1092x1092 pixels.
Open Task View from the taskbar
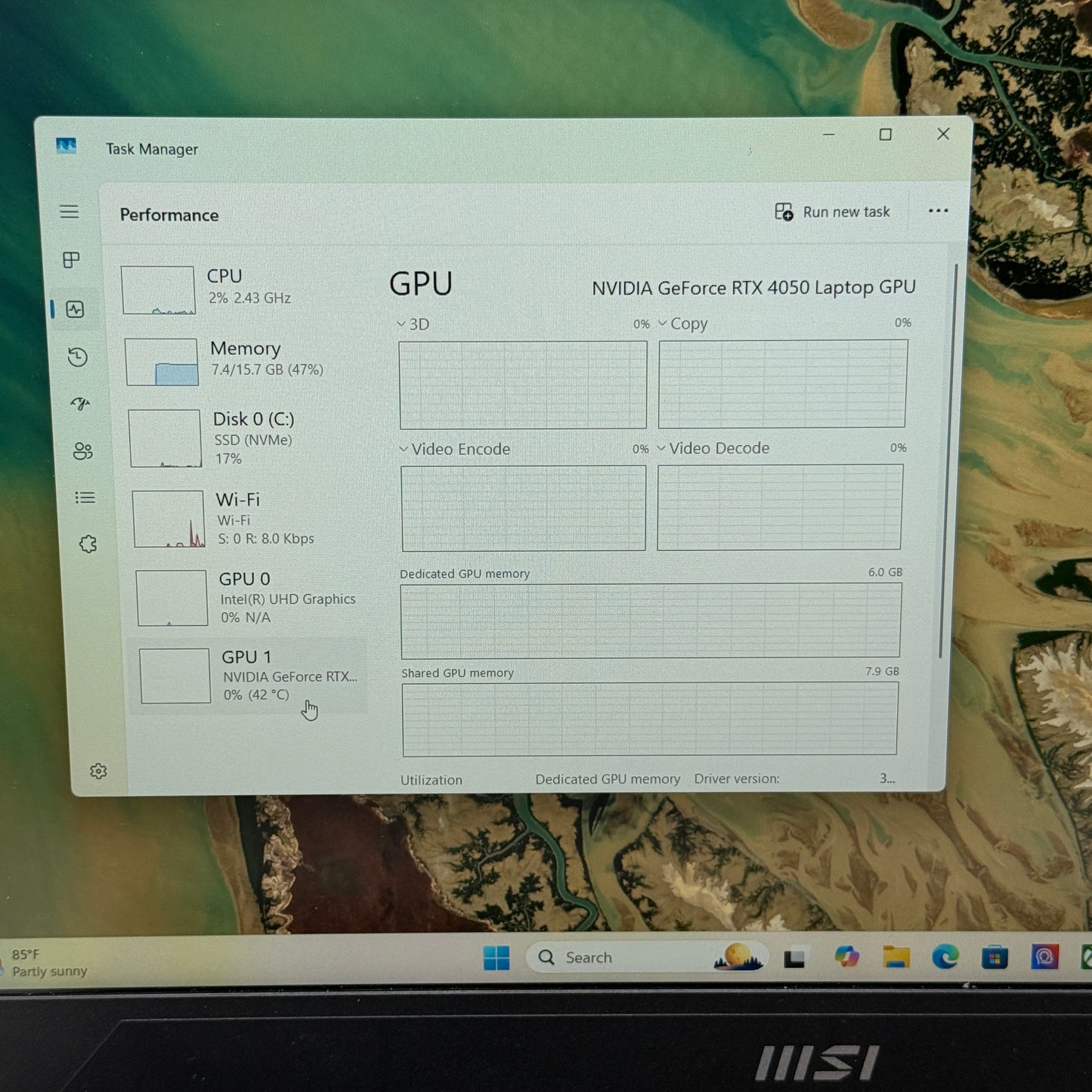(x=793, y=959)
